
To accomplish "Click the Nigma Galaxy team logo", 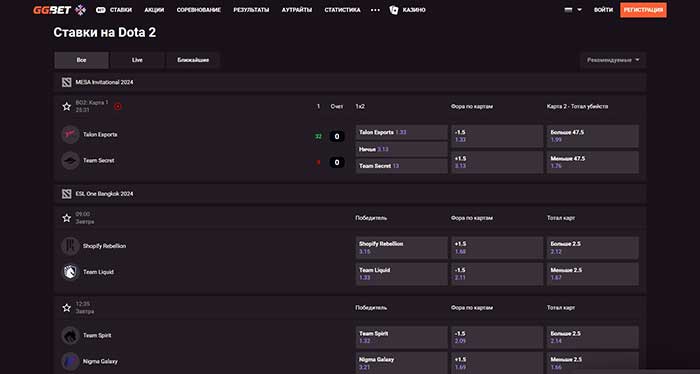I will (71, 362).
